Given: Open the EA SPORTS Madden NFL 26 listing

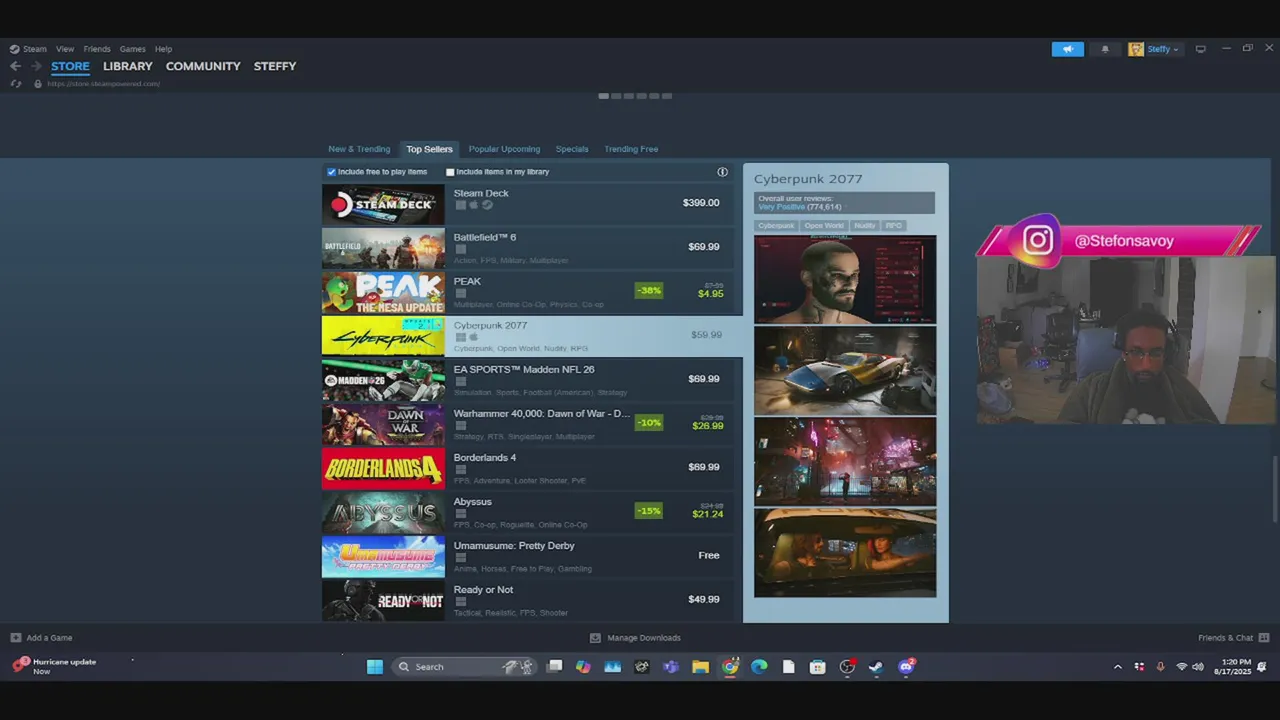Looking at the screenshot, I should (x=527, y=379).
